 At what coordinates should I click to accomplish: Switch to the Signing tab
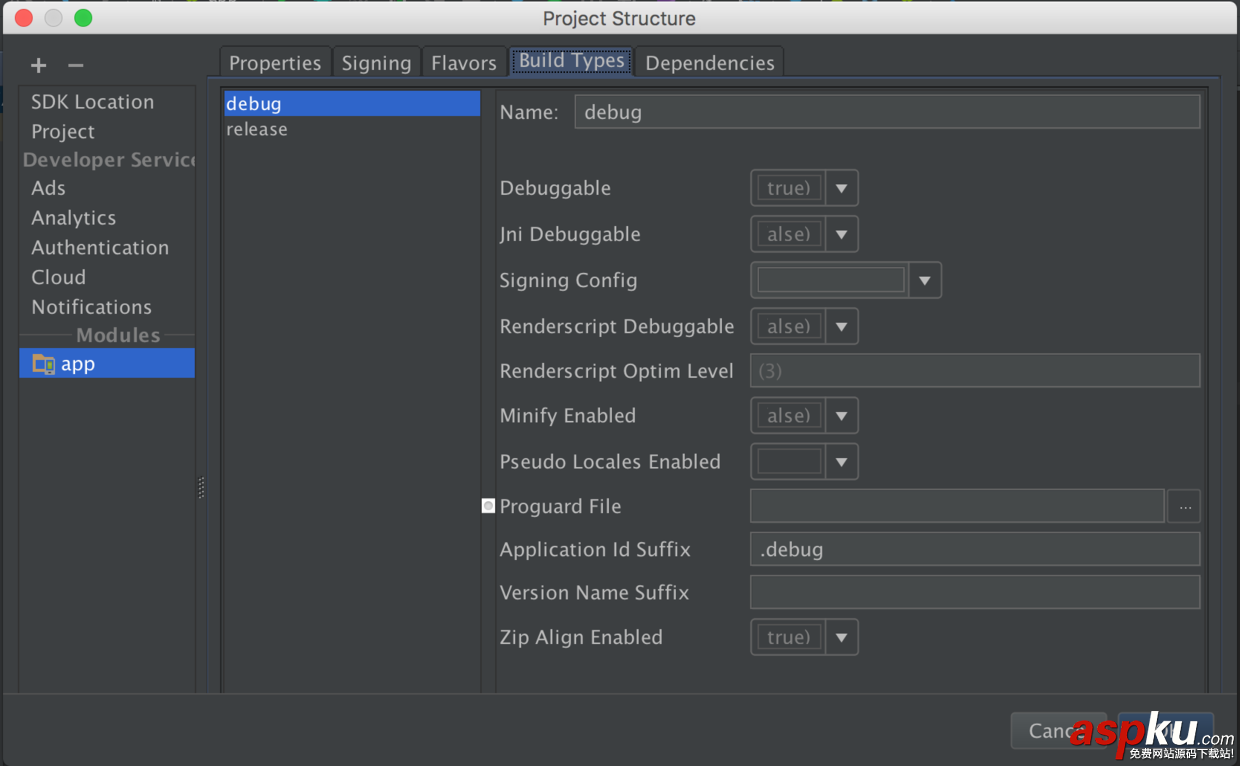[377, 62]
